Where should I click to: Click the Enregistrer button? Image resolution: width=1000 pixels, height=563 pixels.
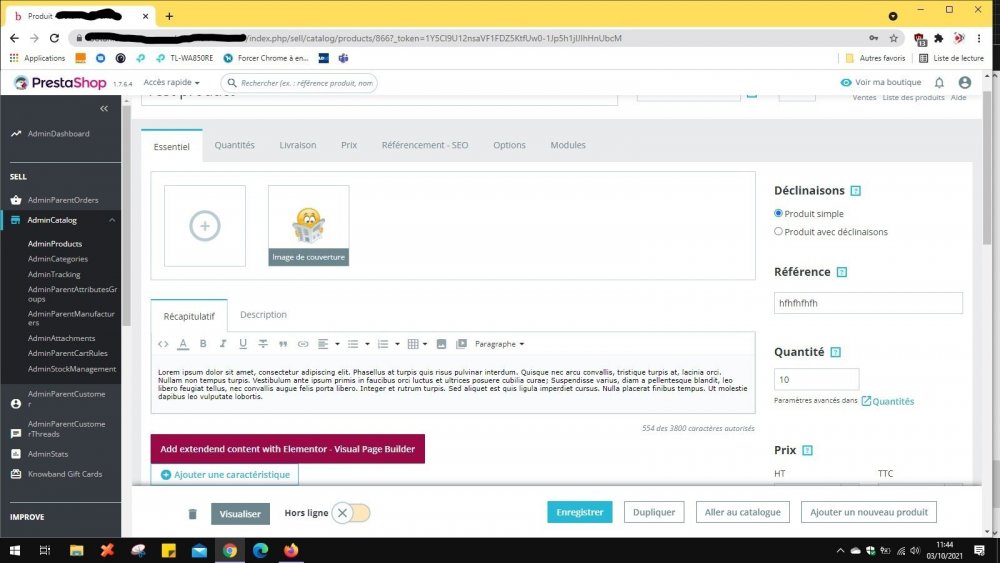579,512
